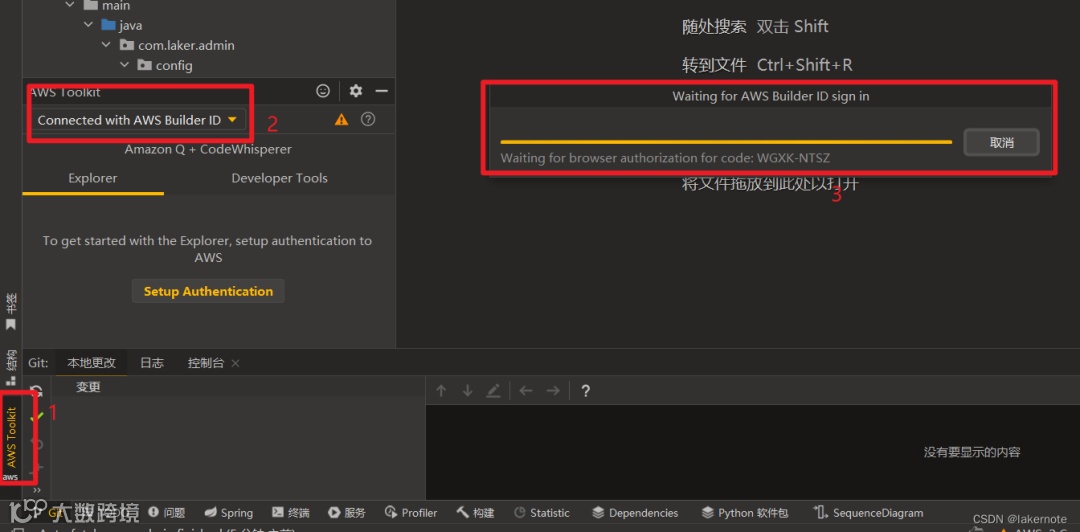1080x532 pixels.
Task: Collapse the main folder in project tree
Action: pyautogui.click(x=70, y=6)
